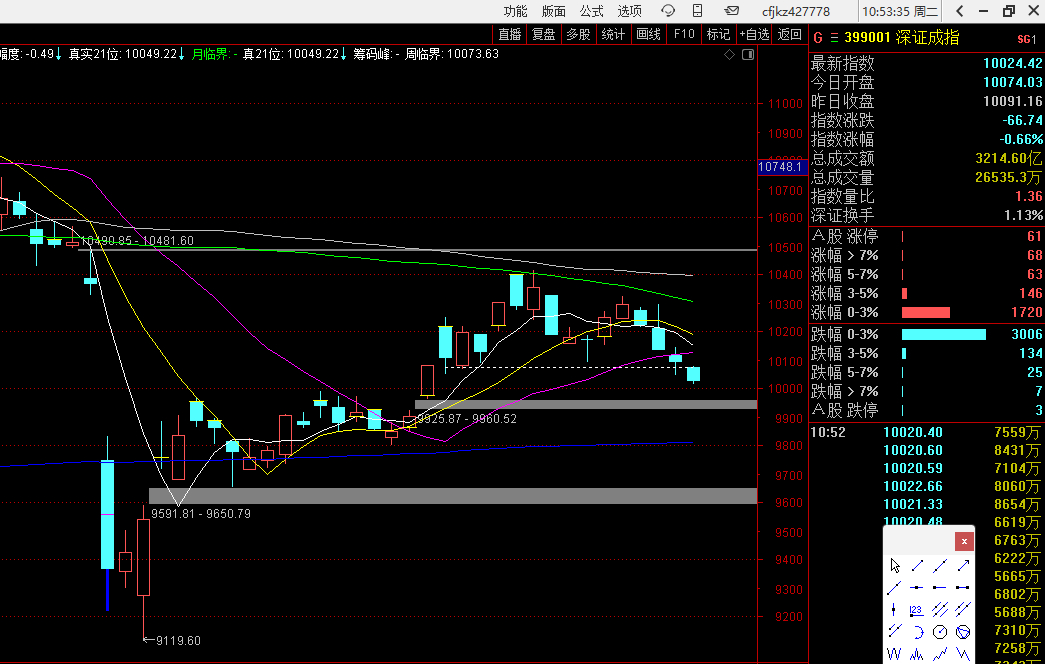Click the +自选 button
The height and width of the screenshot is (664, 1045).
[754, 34]
